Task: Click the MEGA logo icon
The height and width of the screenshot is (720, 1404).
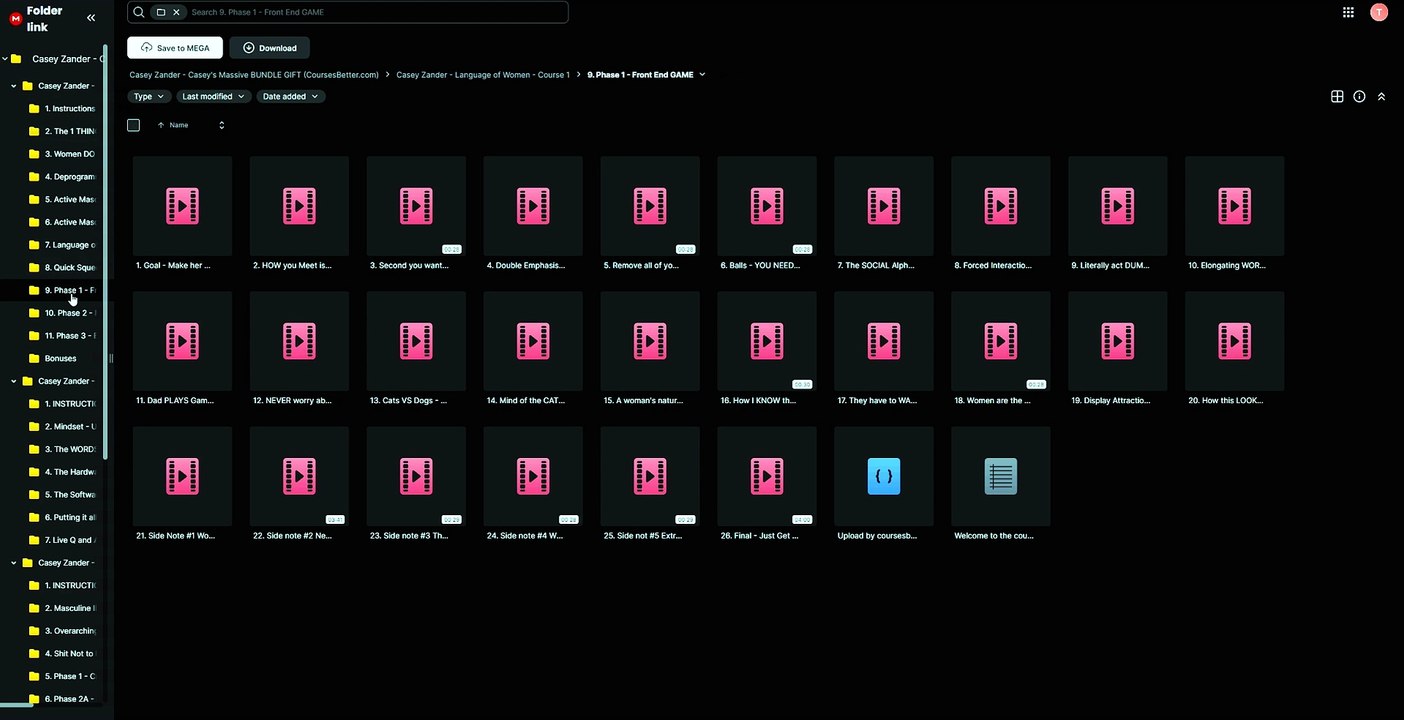Action: click(15, 18)
